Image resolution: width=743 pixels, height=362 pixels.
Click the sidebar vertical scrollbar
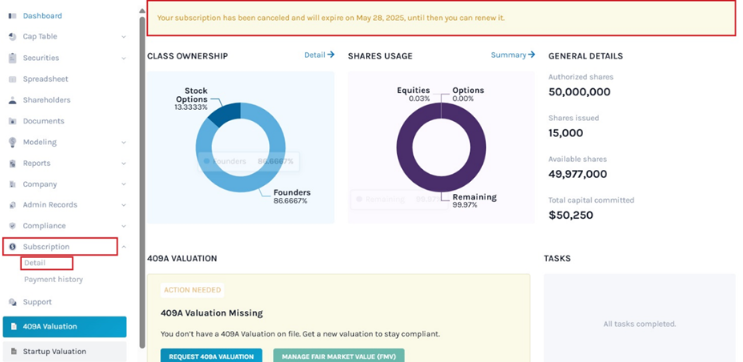click(142, 182)
